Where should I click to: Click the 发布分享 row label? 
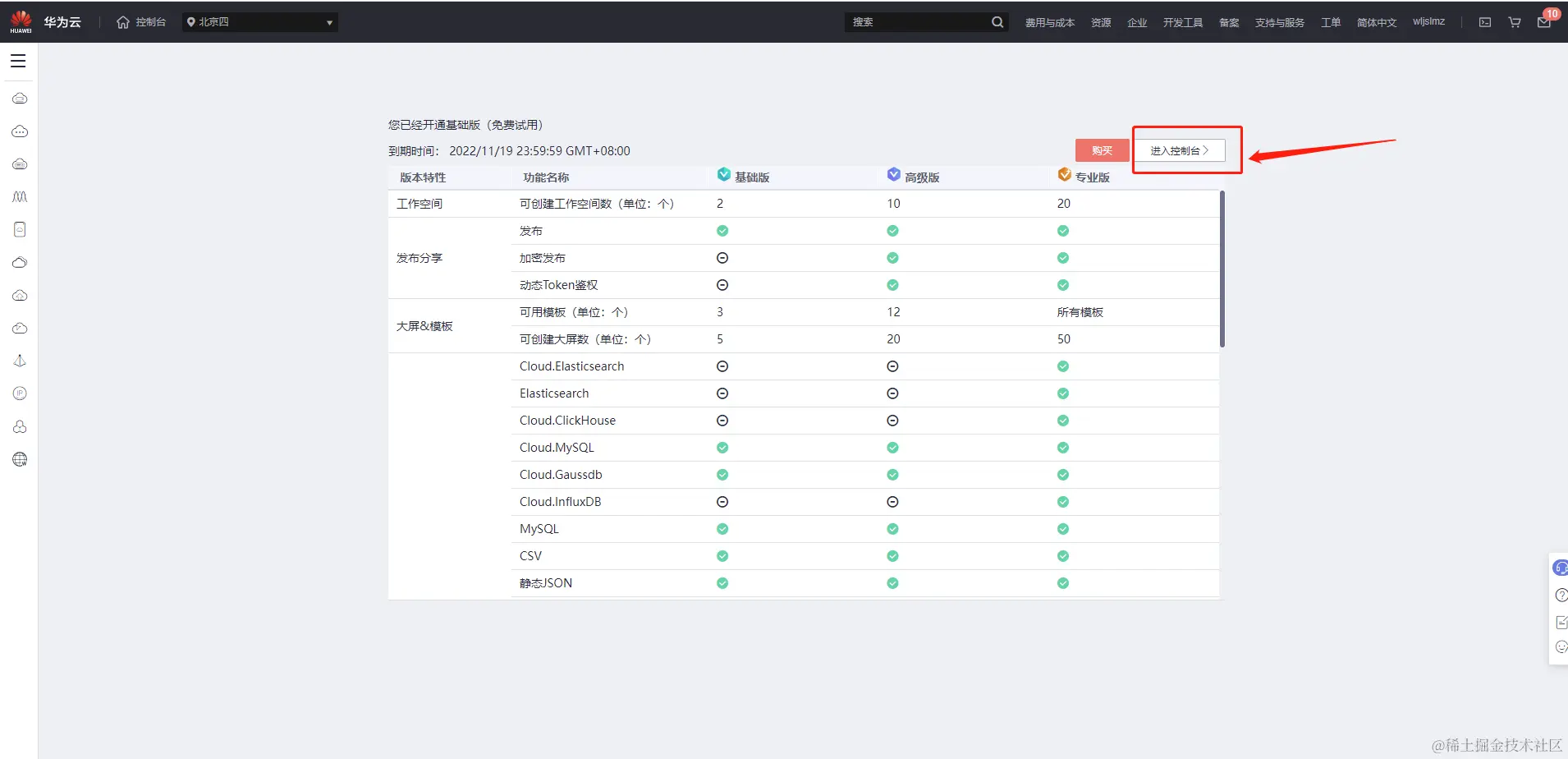click(420, 258)
